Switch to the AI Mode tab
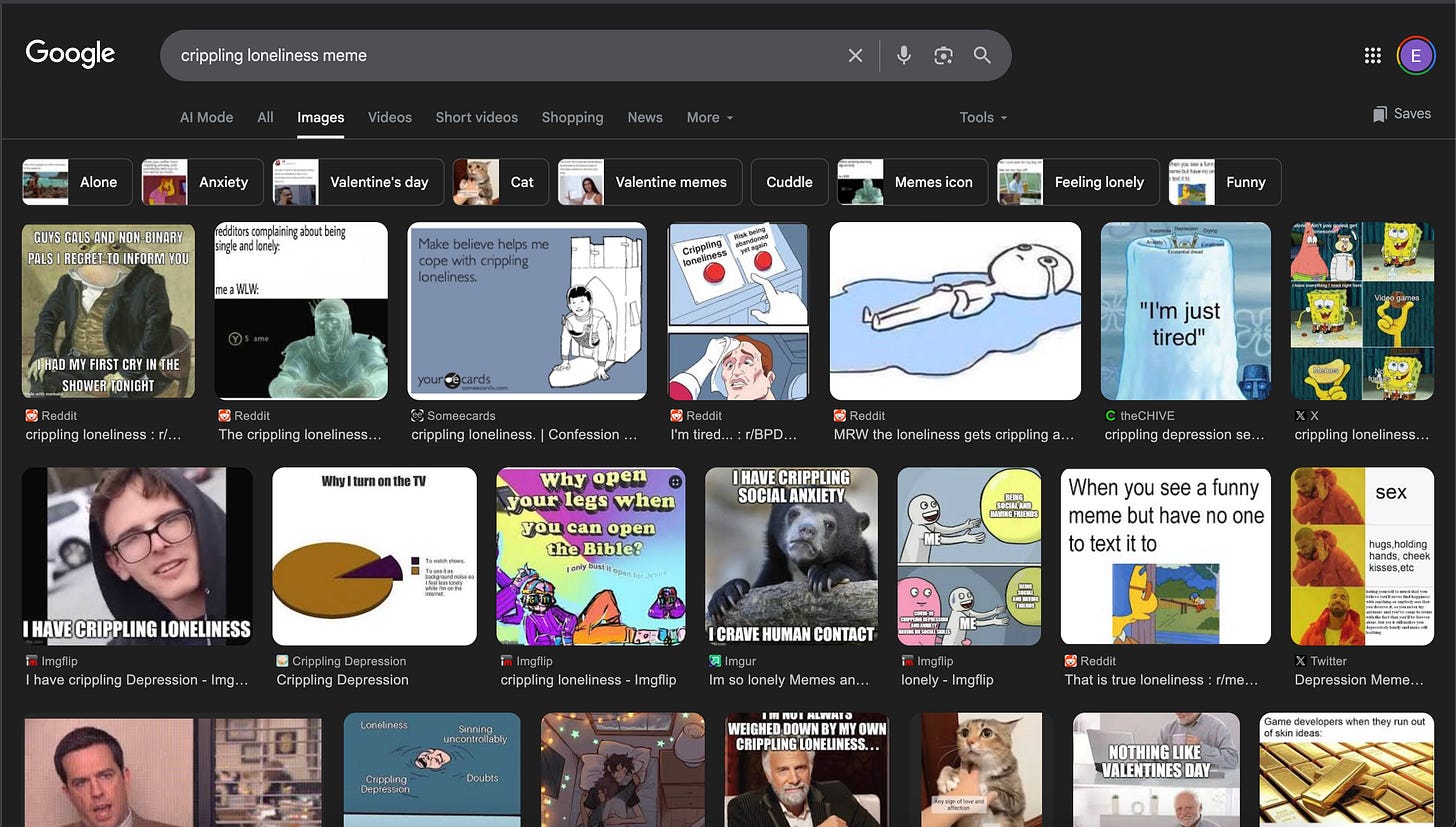The width and height of the screenshot is (1456, 827). tap(206, 117)
